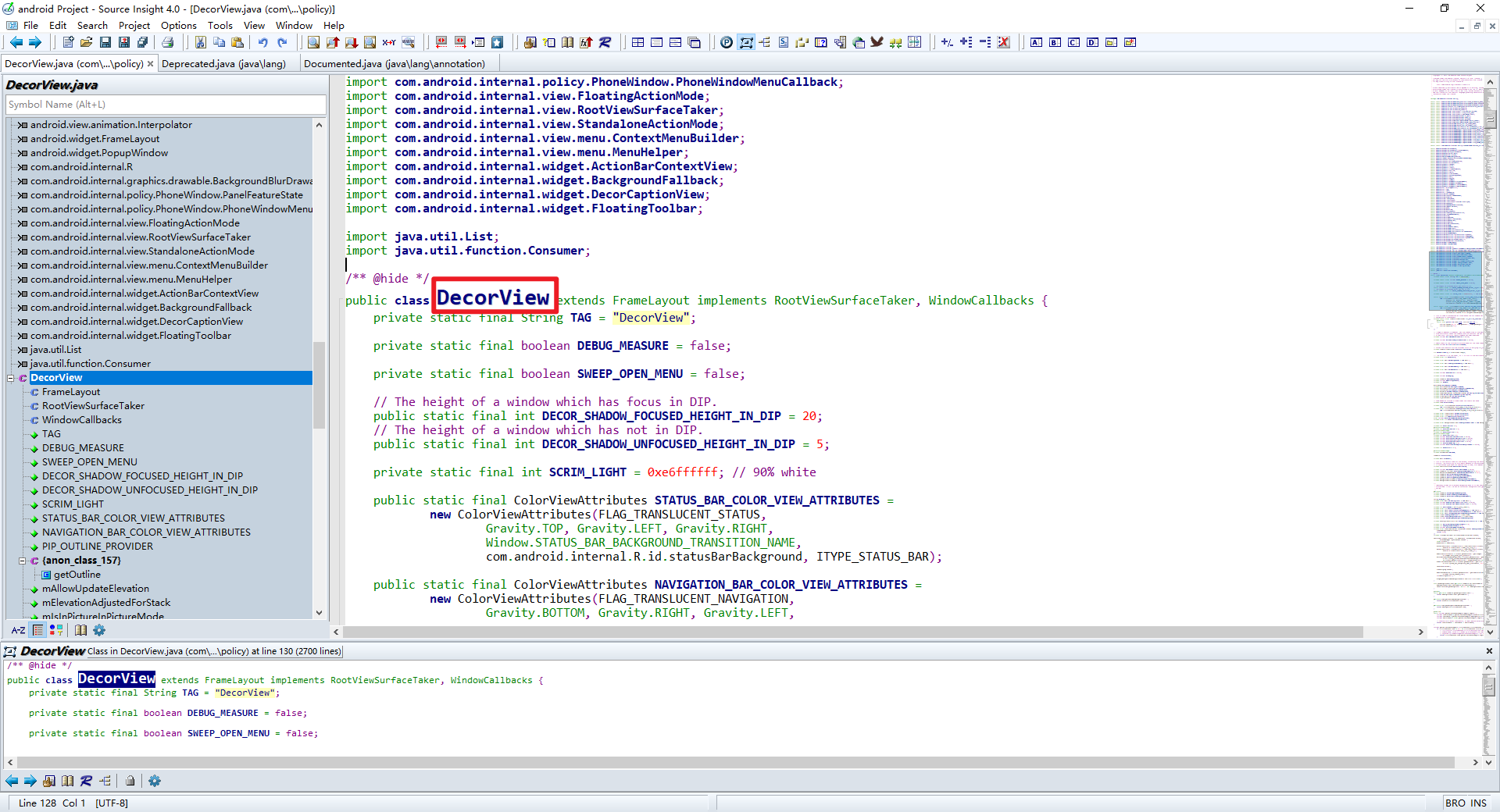Click the Relation Window tree icon in main toolbar
The width and height of the screenshot is (1500, 812).
[x=765, y=42]
